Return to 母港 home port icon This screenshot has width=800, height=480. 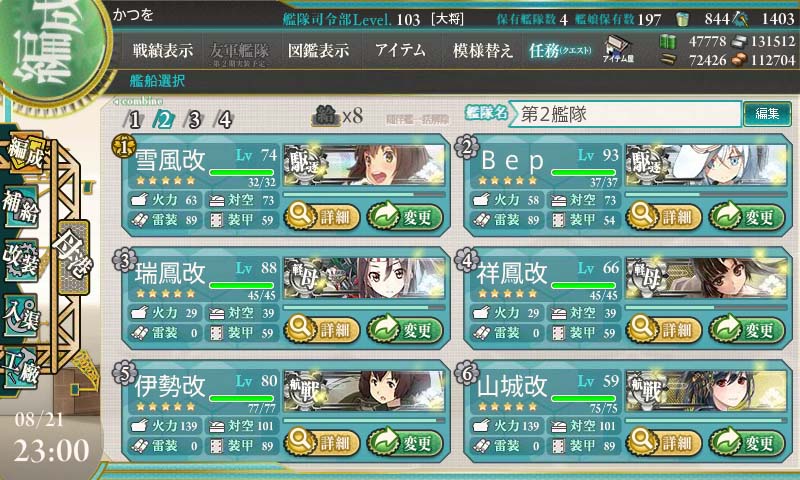(x=73, y=257)
